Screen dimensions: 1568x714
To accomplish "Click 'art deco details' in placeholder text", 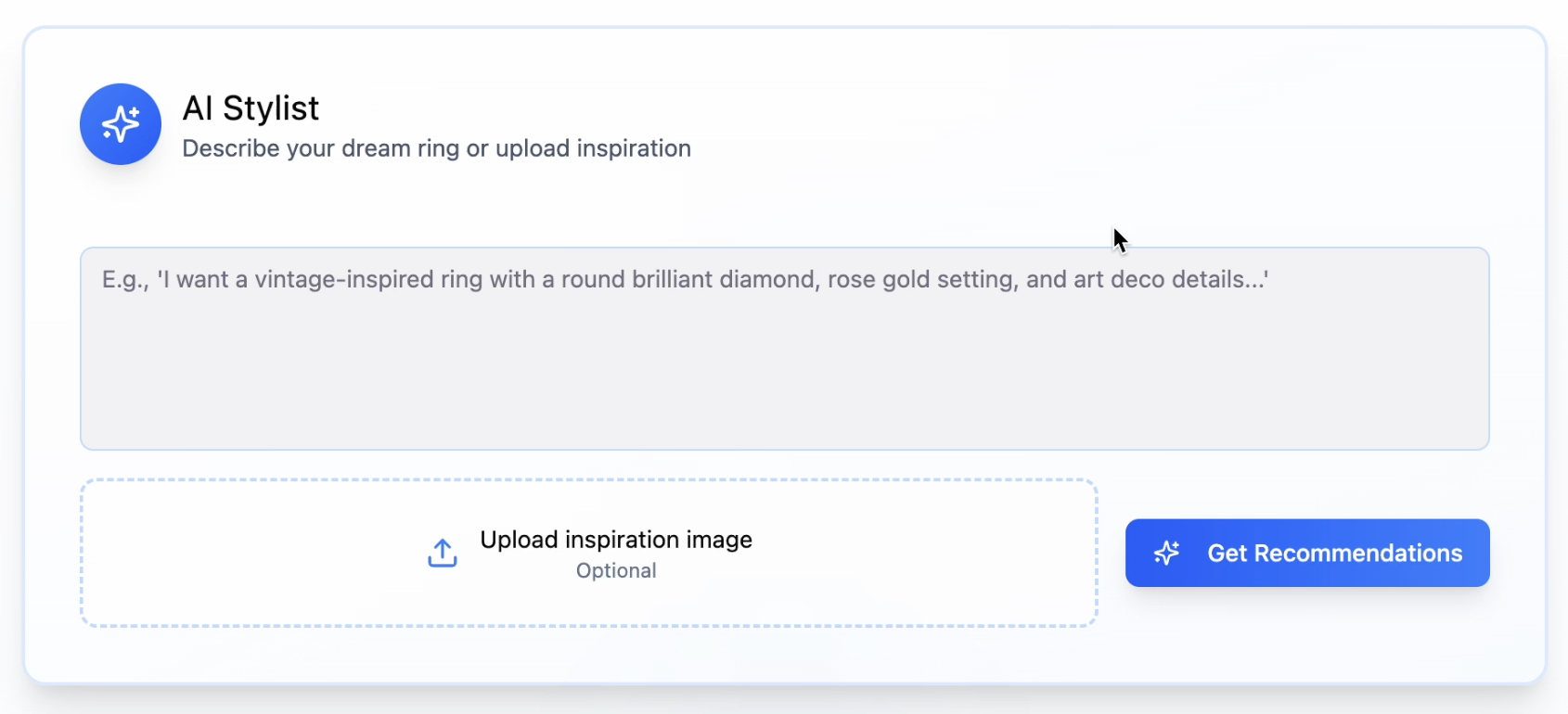I will (x=1169, y=280).
